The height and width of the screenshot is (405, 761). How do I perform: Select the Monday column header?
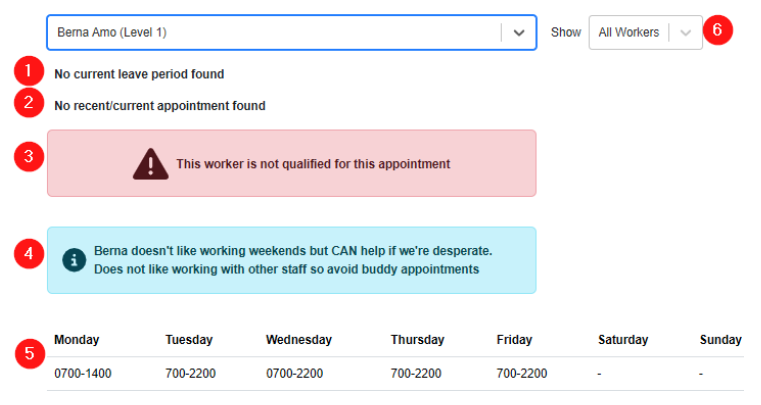tap(76, 340)
